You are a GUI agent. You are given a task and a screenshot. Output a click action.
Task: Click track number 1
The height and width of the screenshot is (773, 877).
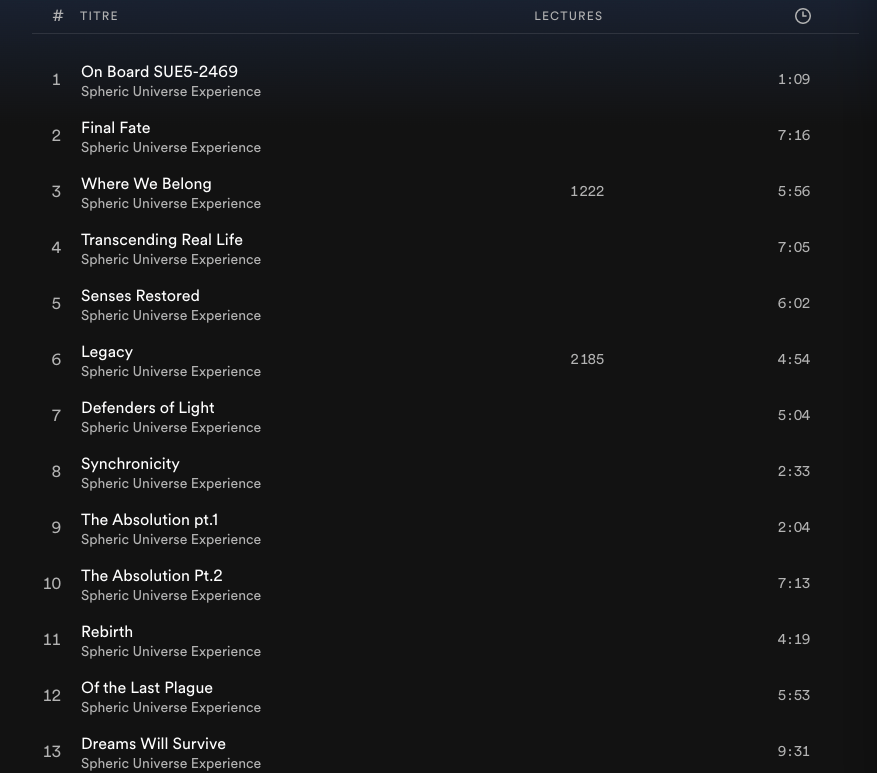56,79
